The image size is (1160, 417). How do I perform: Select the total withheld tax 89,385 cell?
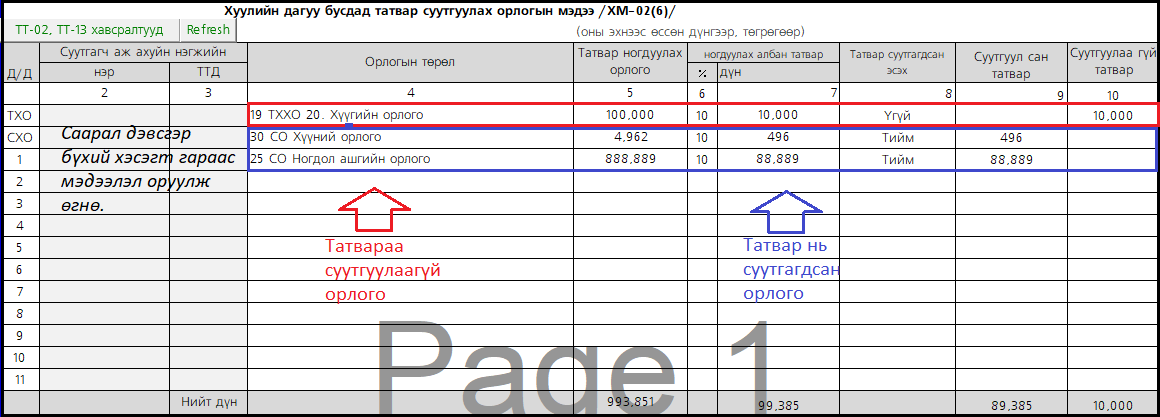pyautogui.click(x=1010, y=405)
